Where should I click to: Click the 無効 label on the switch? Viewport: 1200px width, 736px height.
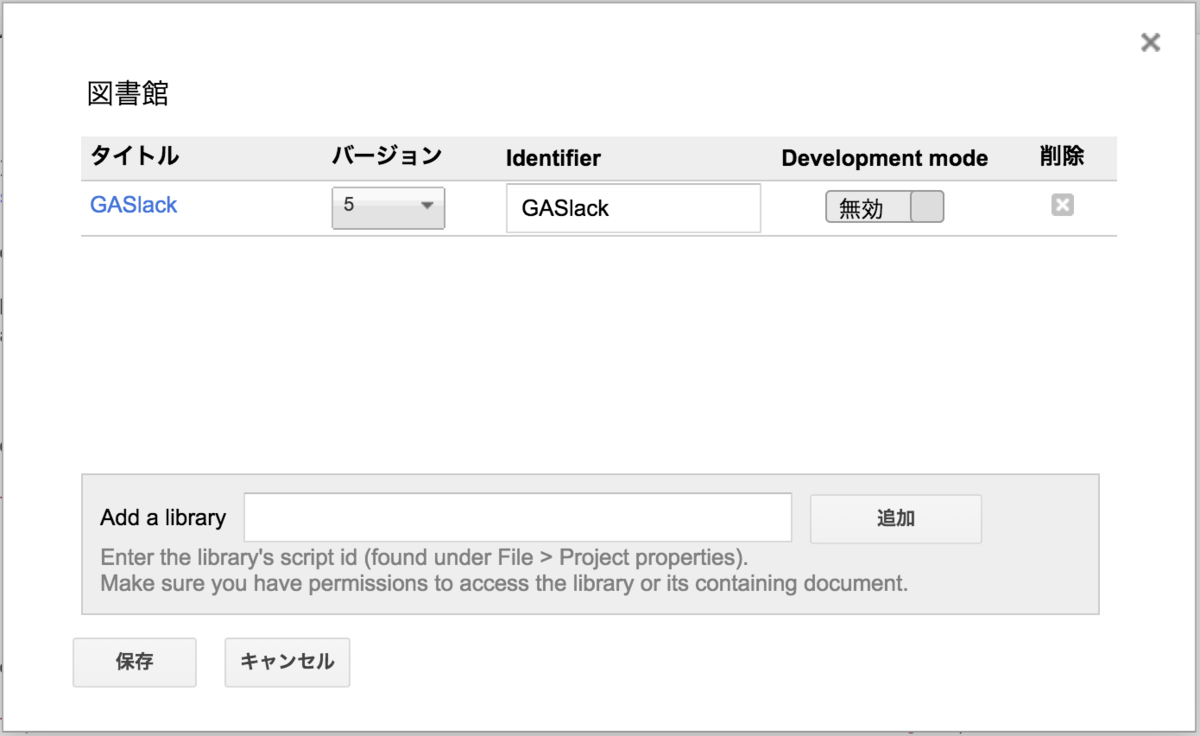tap(861, 208)
